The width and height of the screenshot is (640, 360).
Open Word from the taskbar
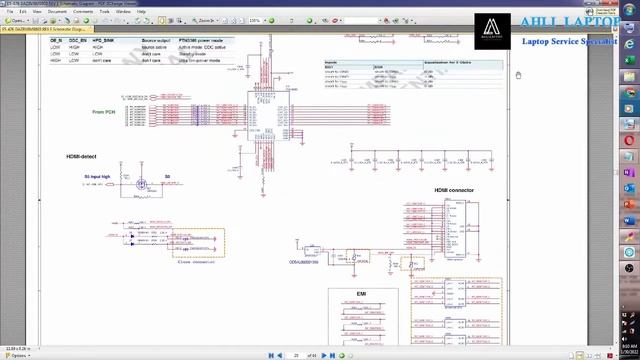tap(629, 220)
